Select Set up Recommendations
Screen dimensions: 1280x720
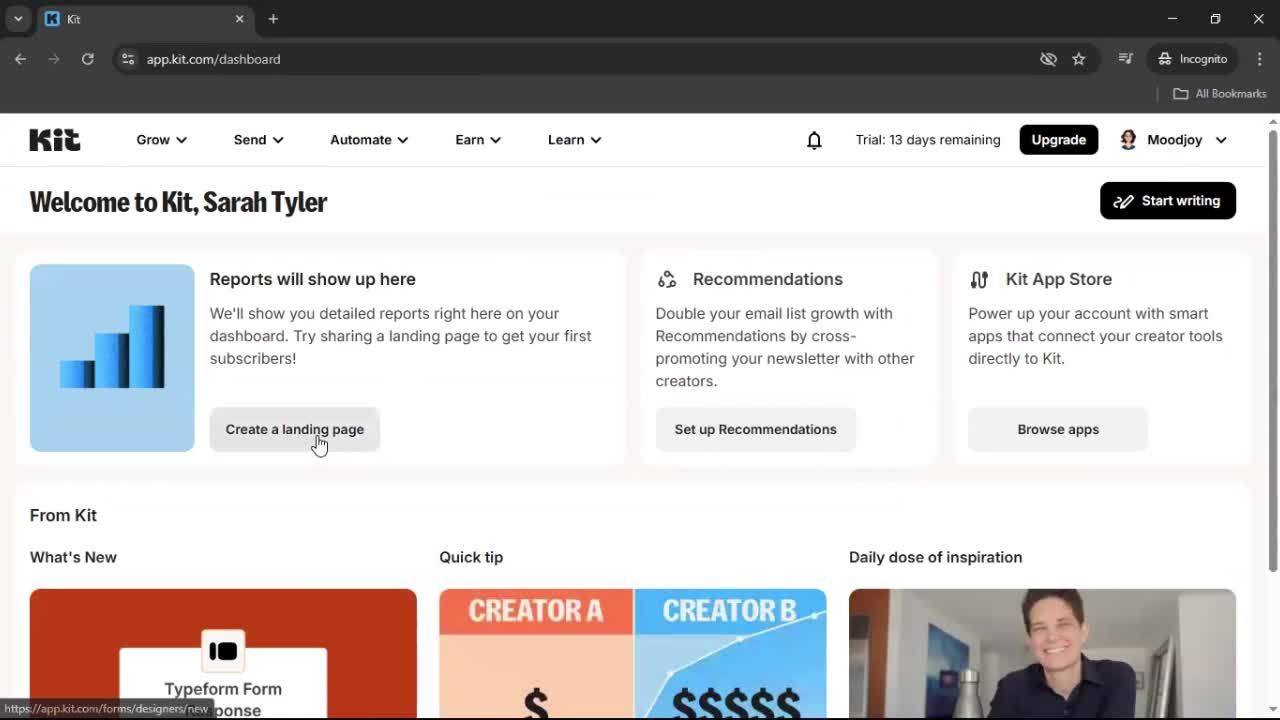[x=755, y=429]
